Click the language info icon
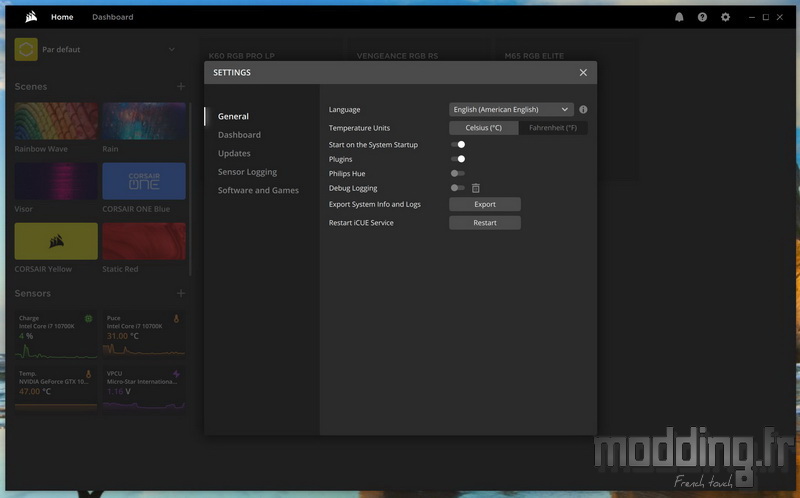Viewport: 800px width, 498px height. 583,109
